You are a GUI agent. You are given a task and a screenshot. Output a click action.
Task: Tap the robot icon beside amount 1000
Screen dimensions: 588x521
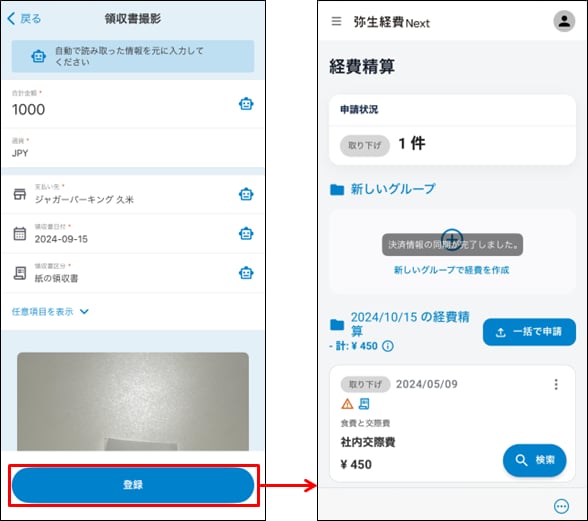coord(246,104)
